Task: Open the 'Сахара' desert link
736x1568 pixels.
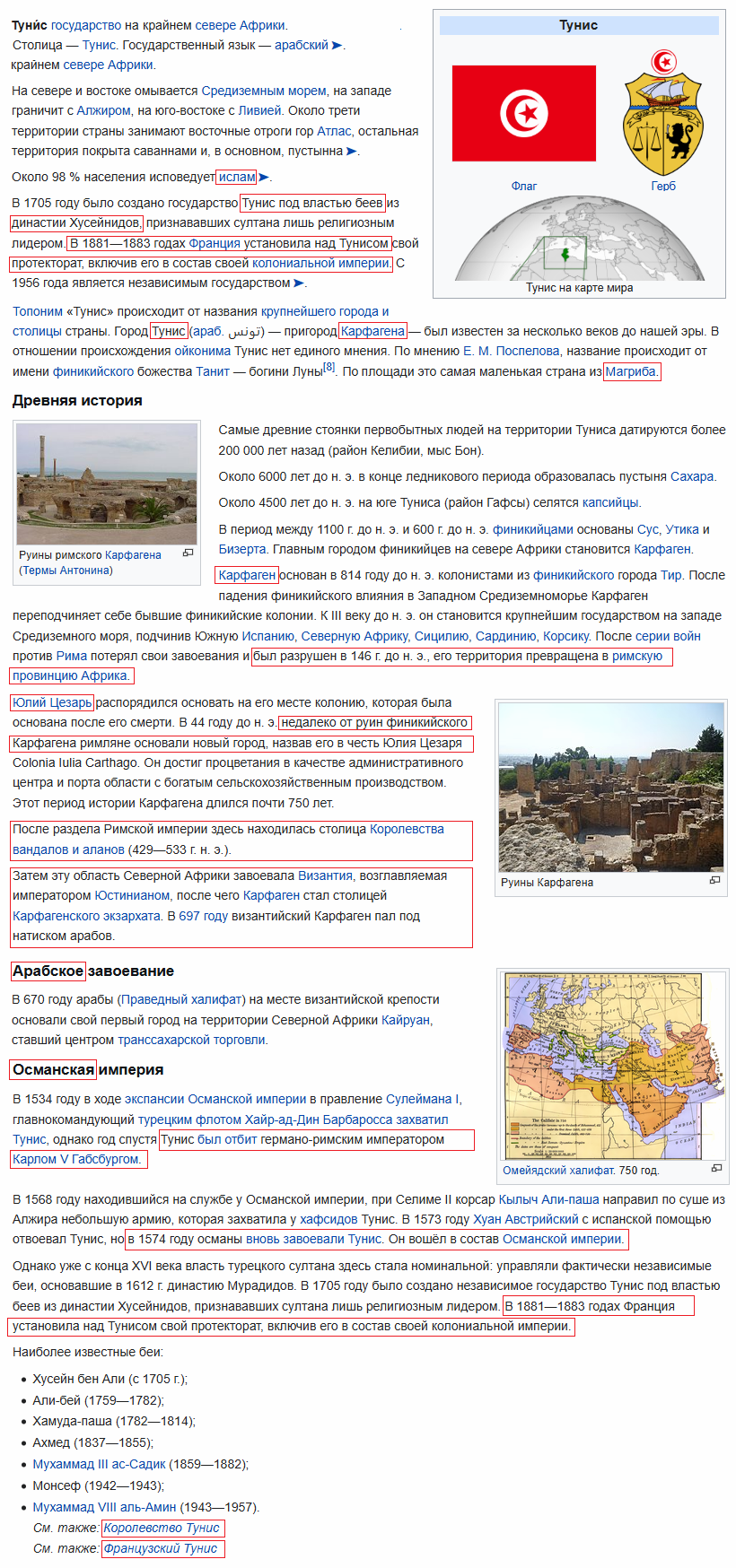Action: pos(693,476)
